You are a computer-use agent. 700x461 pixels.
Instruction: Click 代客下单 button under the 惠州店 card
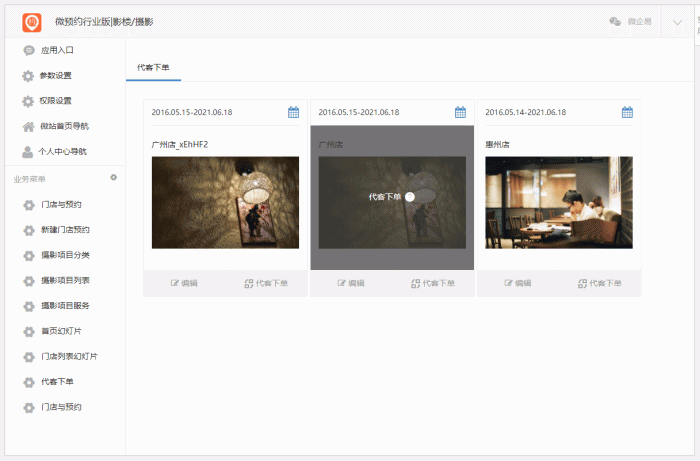coord(599,283)
